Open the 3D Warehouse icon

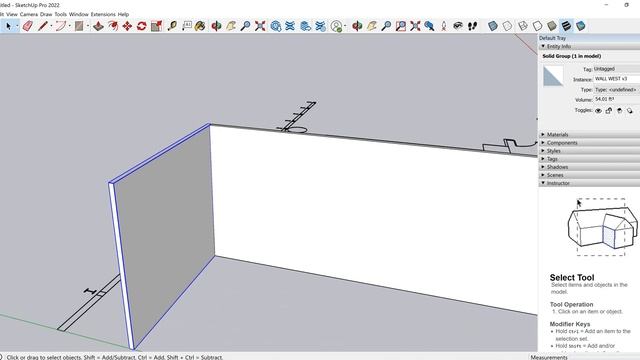276,26
